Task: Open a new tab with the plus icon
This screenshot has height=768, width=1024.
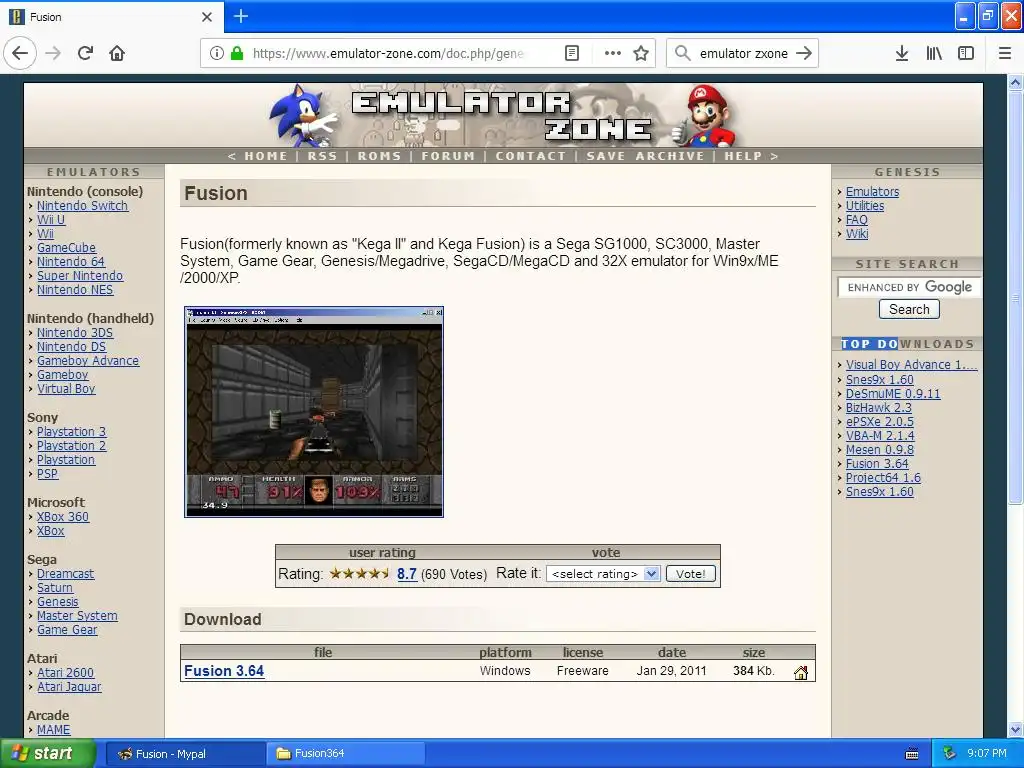Action: tap(240, 16)
